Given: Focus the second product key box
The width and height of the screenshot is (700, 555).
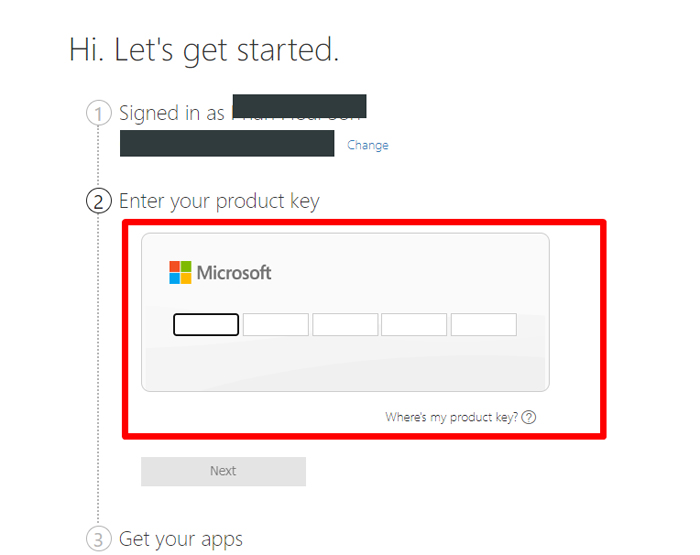Looking at the screenshot, I should (x=275, y=325).
